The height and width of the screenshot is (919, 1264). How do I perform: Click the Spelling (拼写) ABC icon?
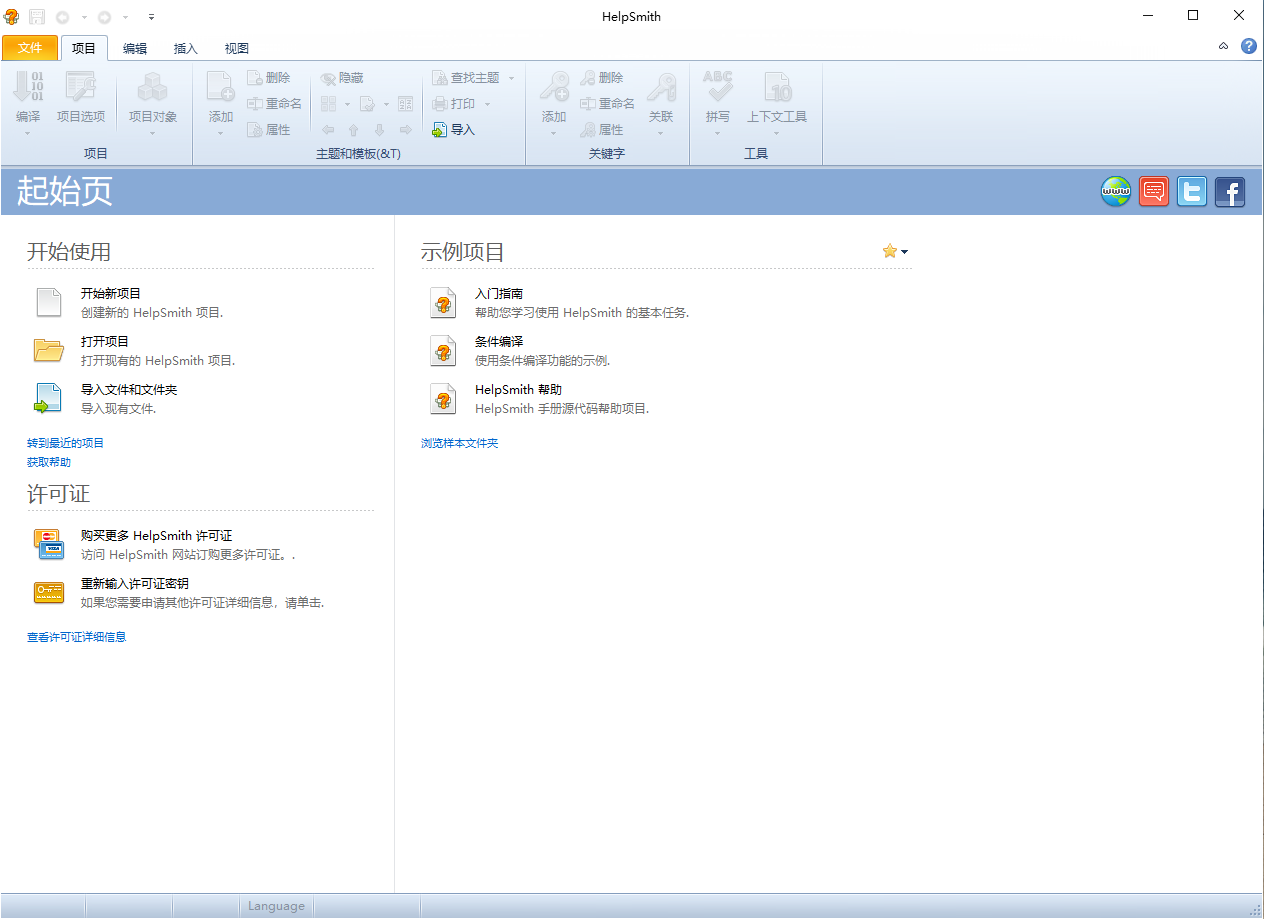coord(718,87)
